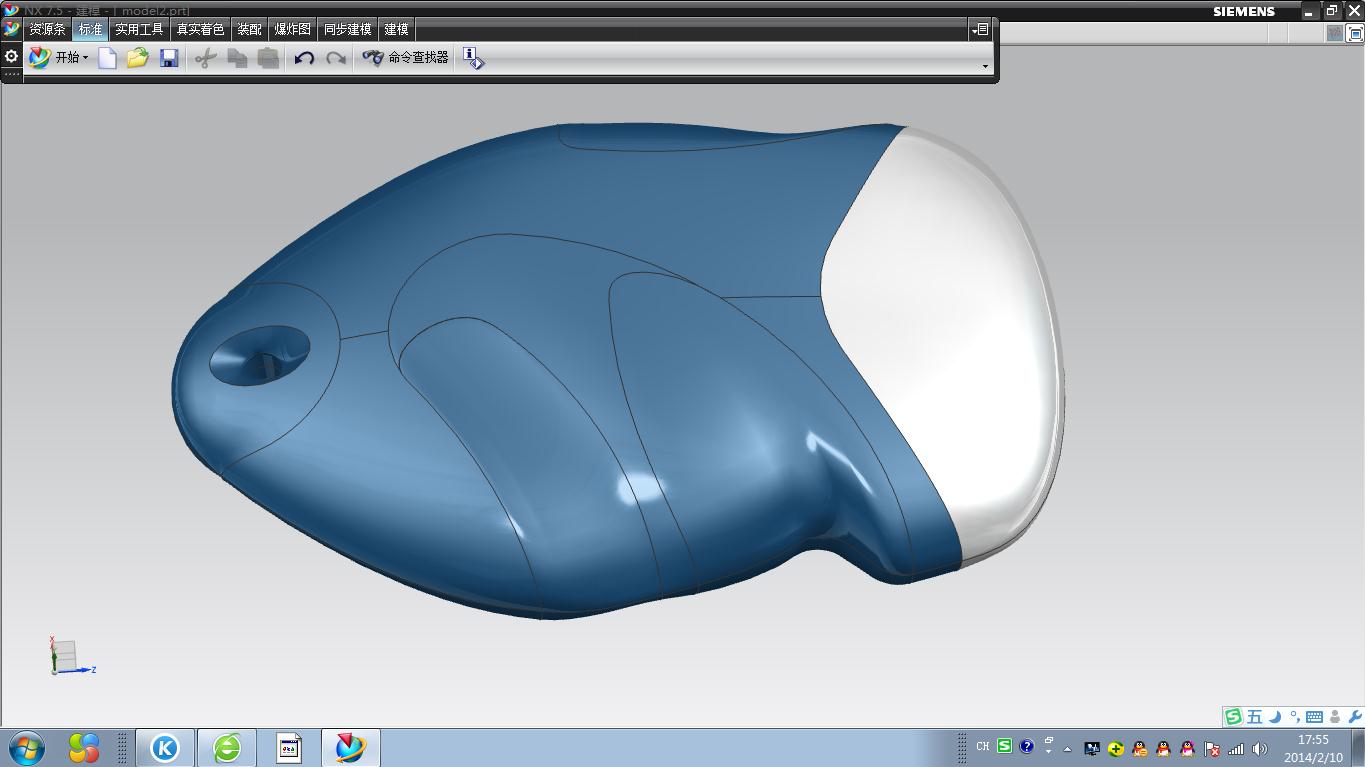Image resolution: width=1365 pixels, height=767 pixels.
Task: Expand the toolbar options arrow at right end
Action: pos(985,66)
